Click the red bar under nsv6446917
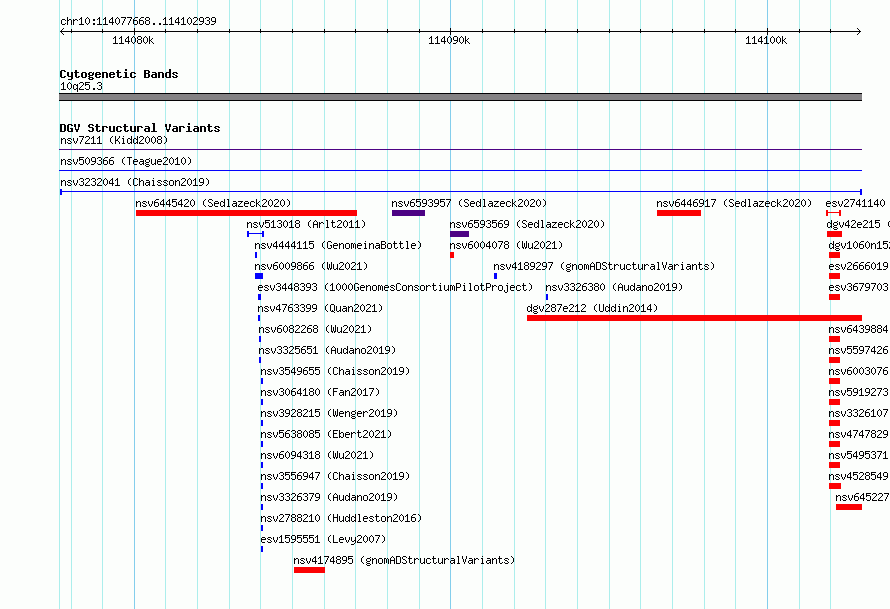 pyautogui.click(x=679, y=213)
